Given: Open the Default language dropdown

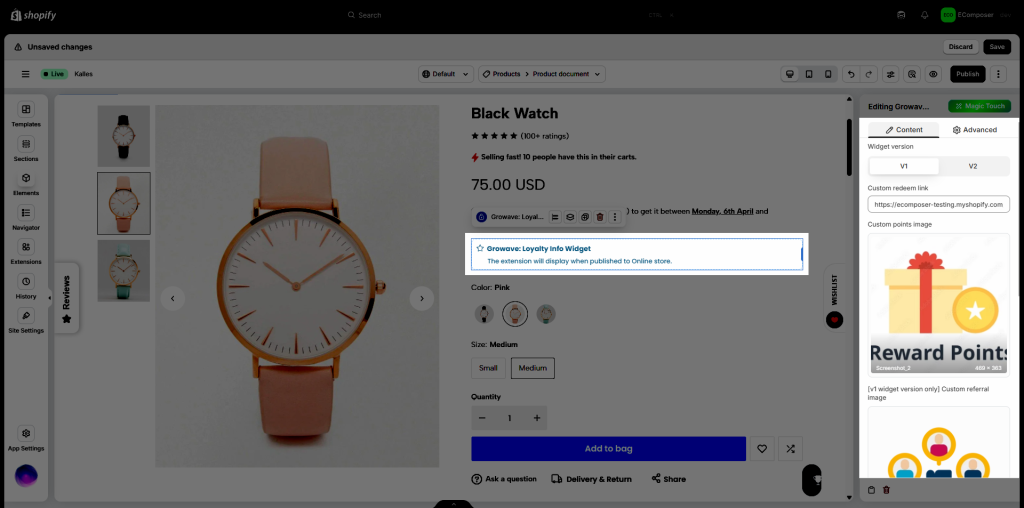Looking at the screenshot, I should click(x=444, y=74).
